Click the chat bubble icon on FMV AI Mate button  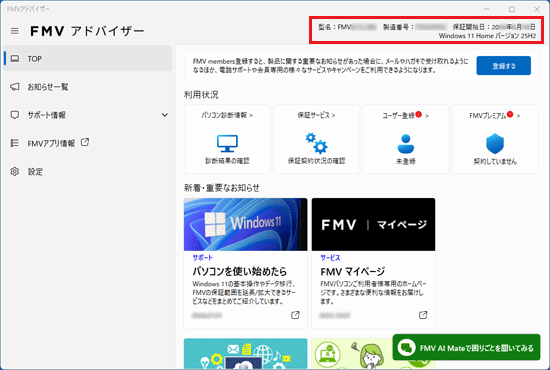(407, 348)
